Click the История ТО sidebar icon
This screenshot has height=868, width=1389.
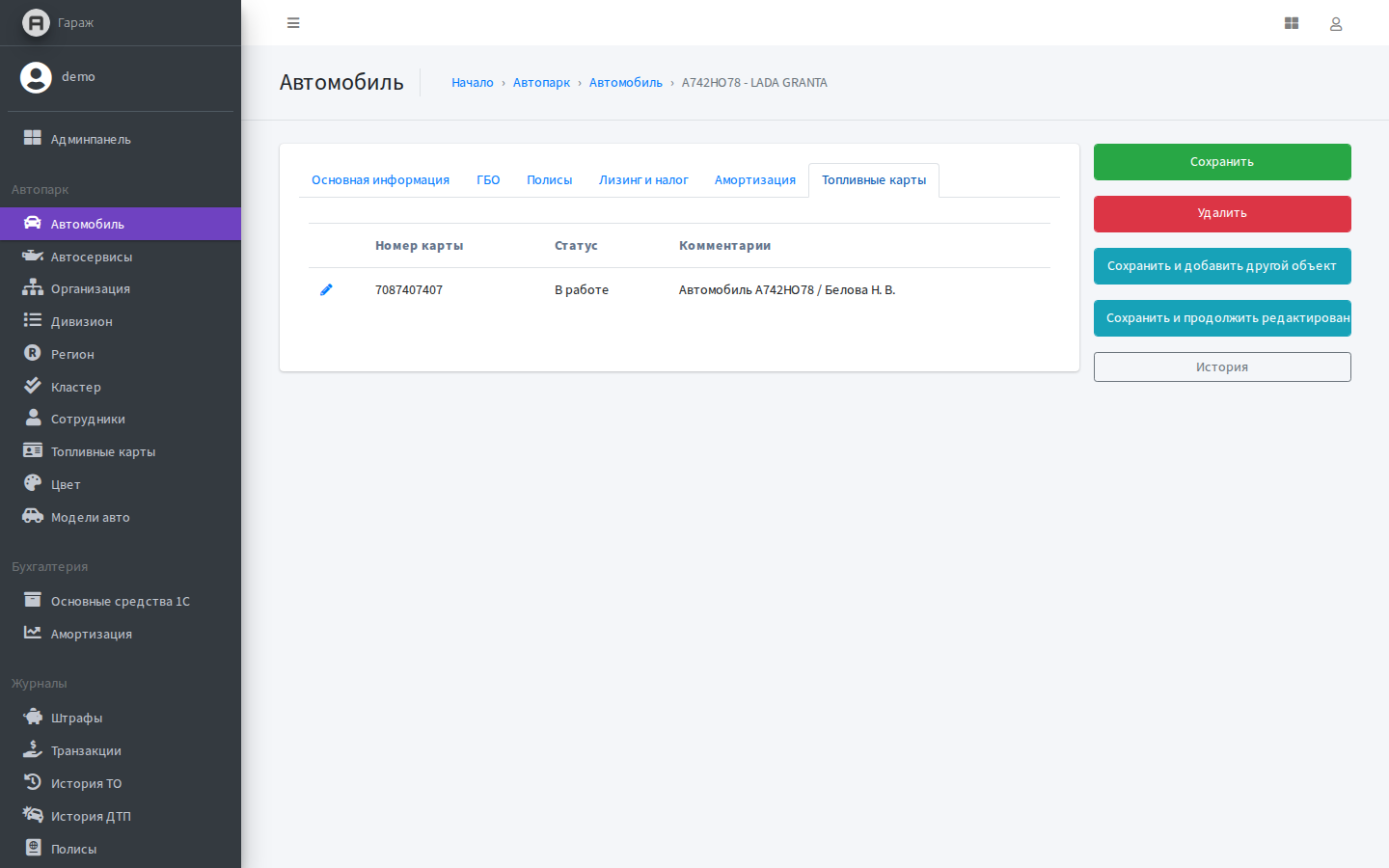pos(33,782)
